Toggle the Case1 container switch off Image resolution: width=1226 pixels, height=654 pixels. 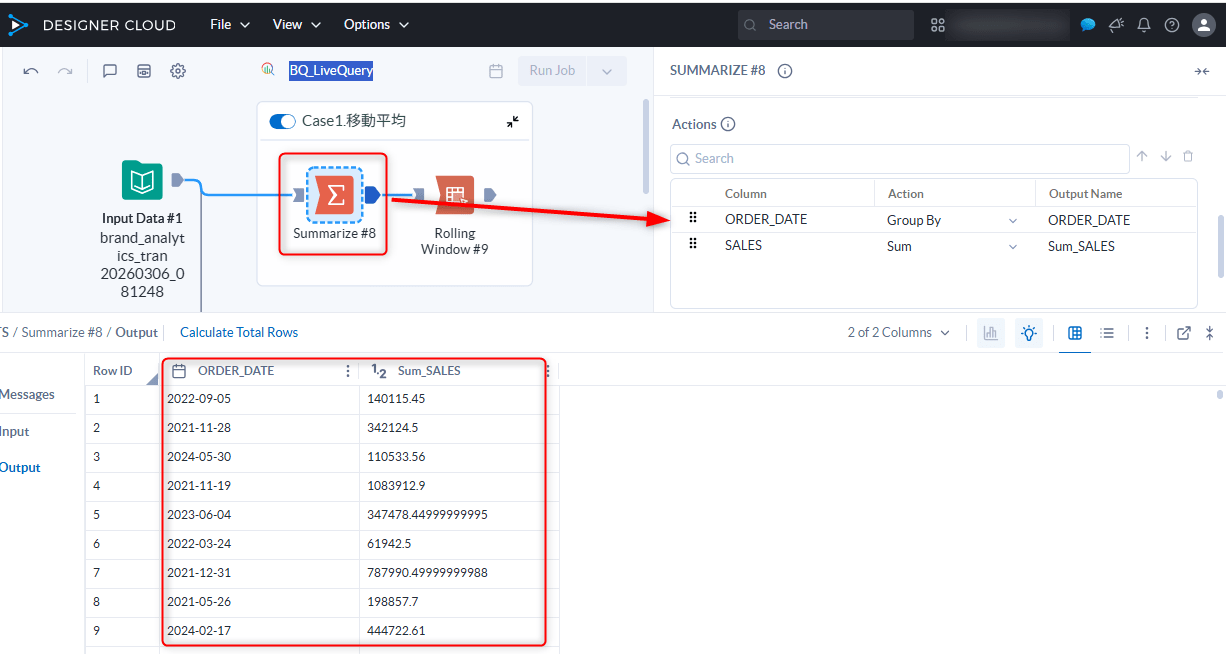(283, 121)
